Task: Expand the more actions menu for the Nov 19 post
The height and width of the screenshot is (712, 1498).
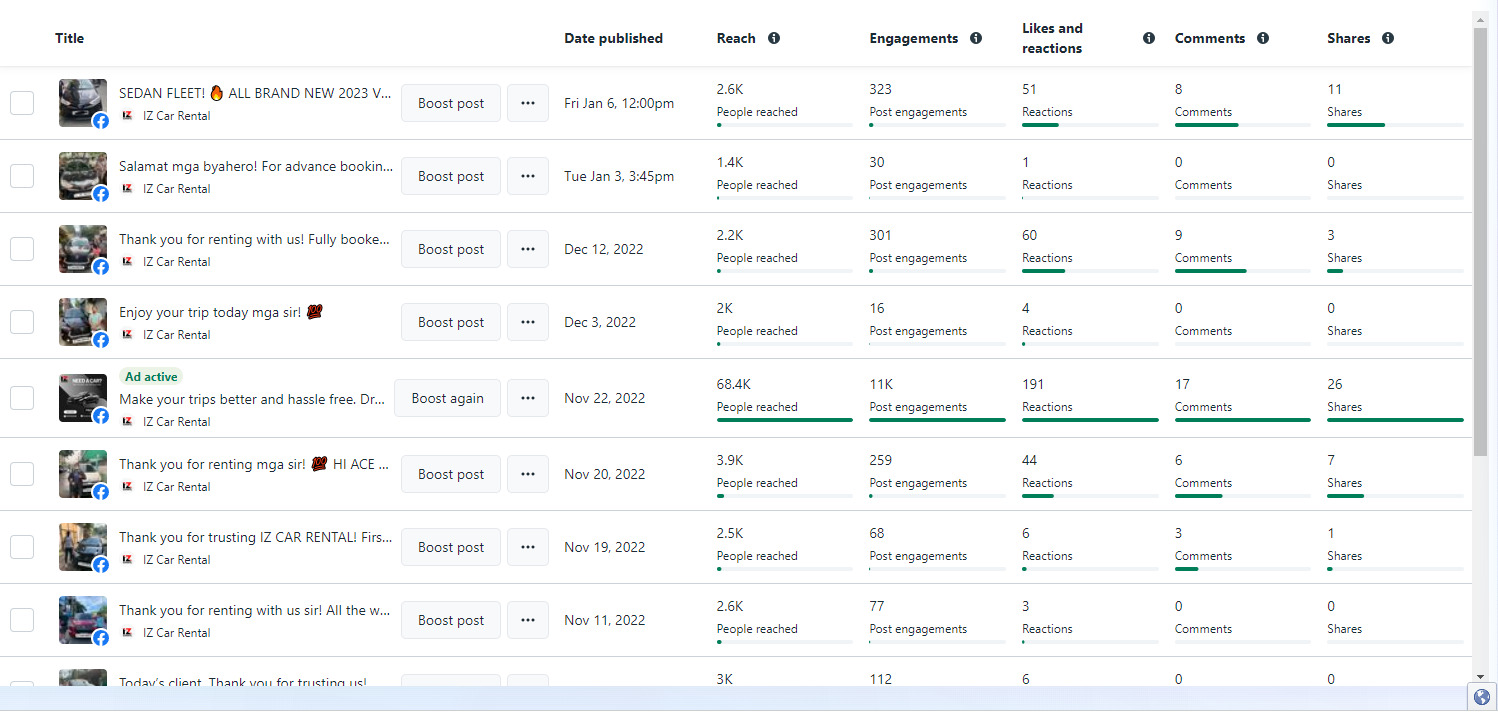Action: (528, 547)
